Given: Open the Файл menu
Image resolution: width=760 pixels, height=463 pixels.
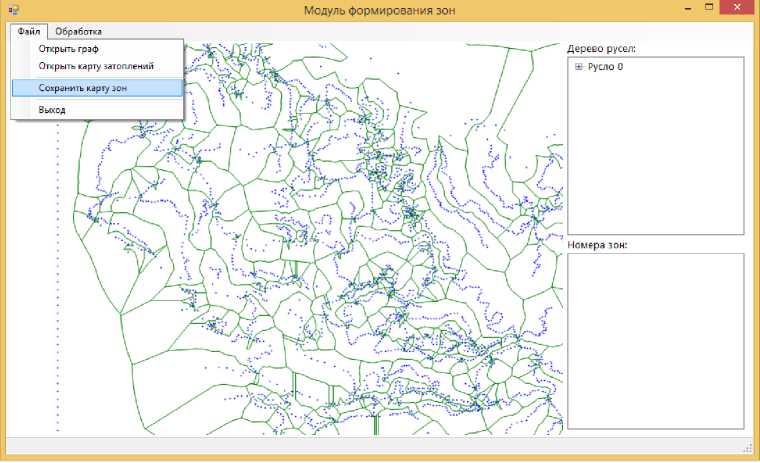Looking at the screenshot, I should pyautogui.click(x=29, y=31).
